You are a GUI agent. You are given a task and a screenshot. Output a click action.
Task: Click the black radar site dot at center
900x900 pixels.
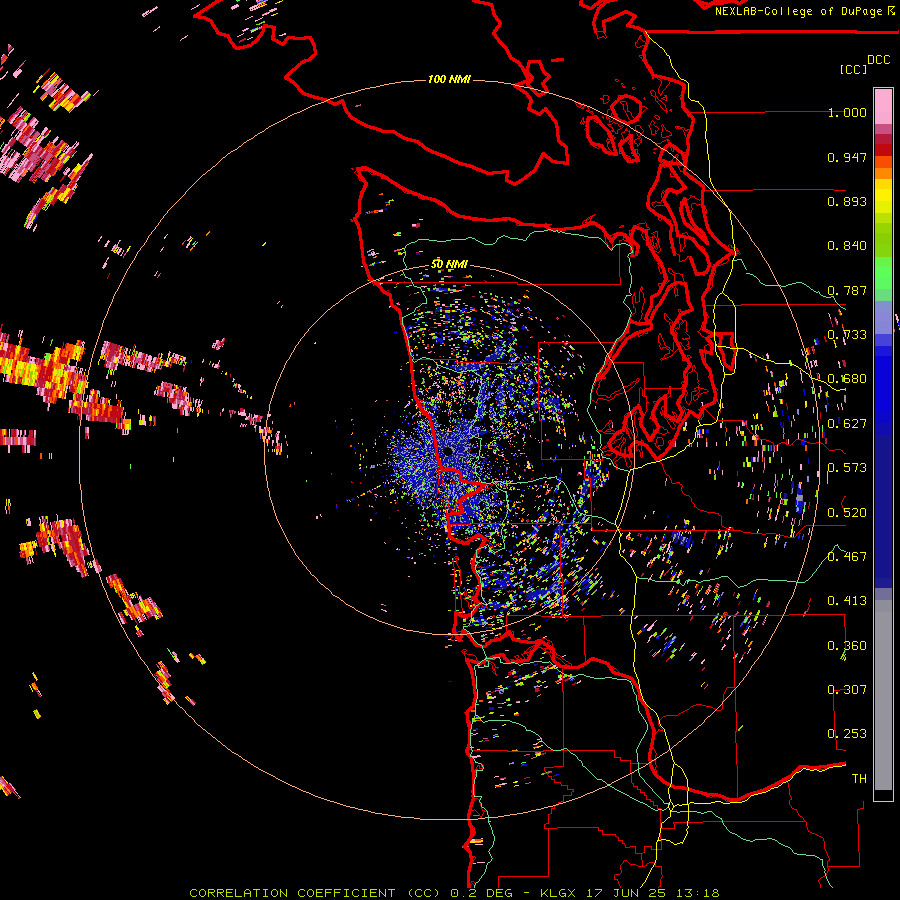448,451
